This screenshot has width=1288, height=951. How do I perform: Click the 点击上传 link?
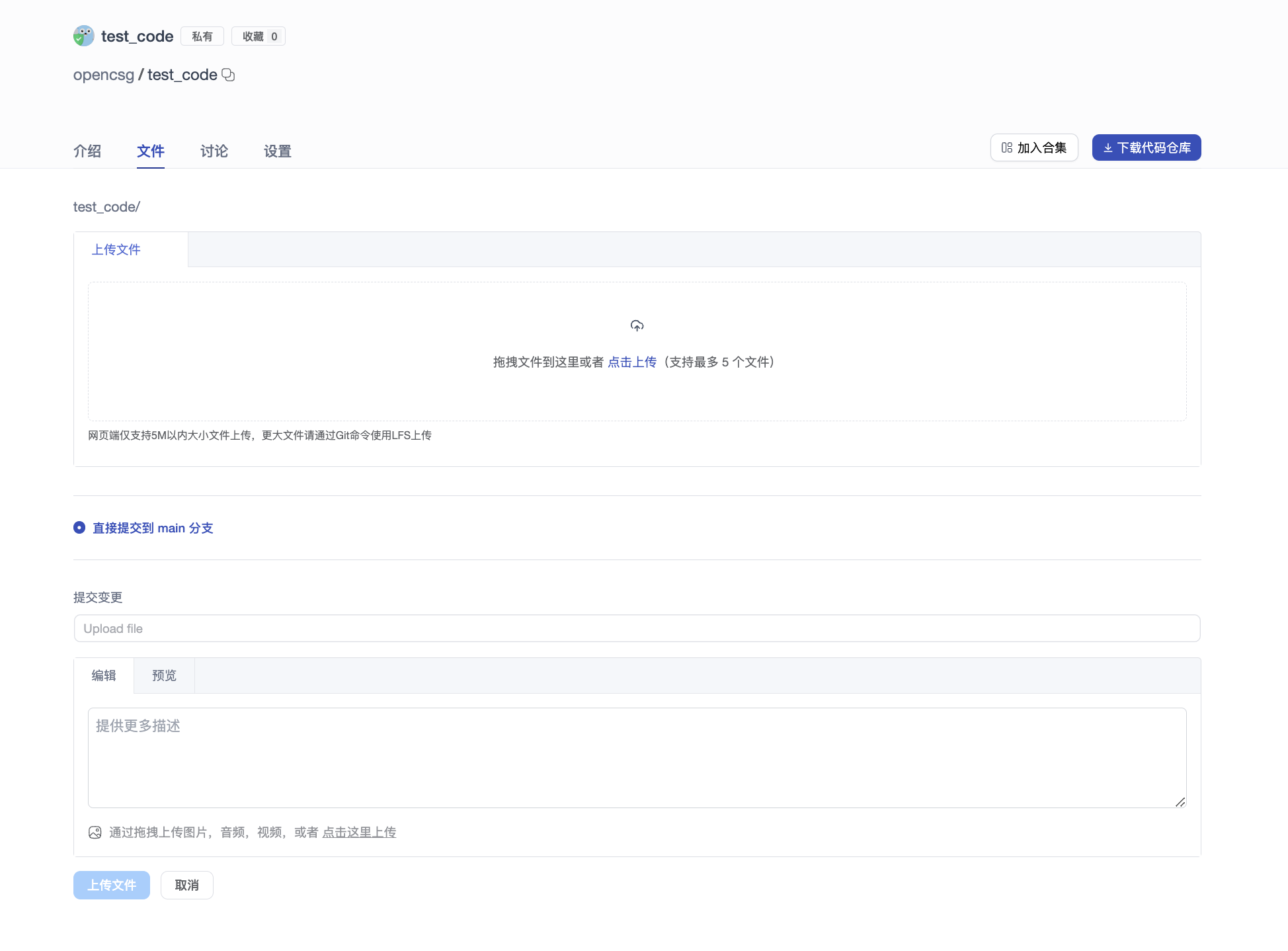631,362
